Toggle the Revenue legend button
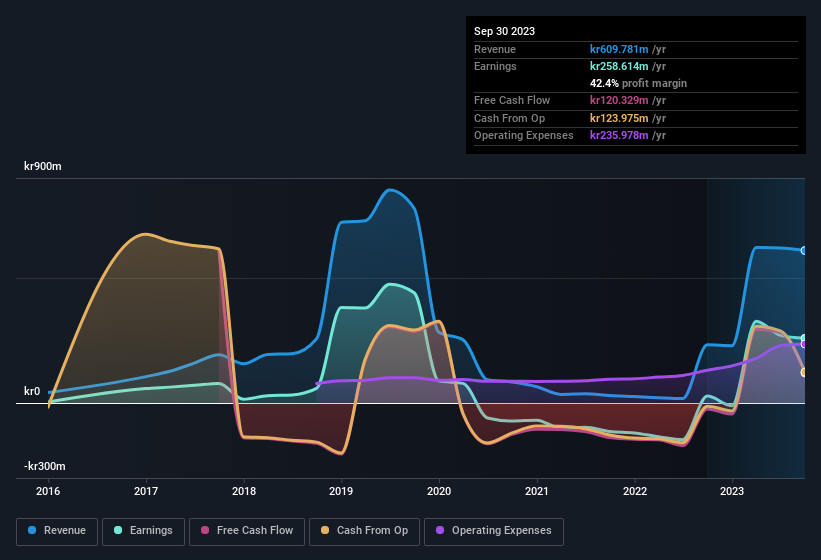The height and width of the screenshot is (560, 821). pyautogui.click(x=57, y=531)
